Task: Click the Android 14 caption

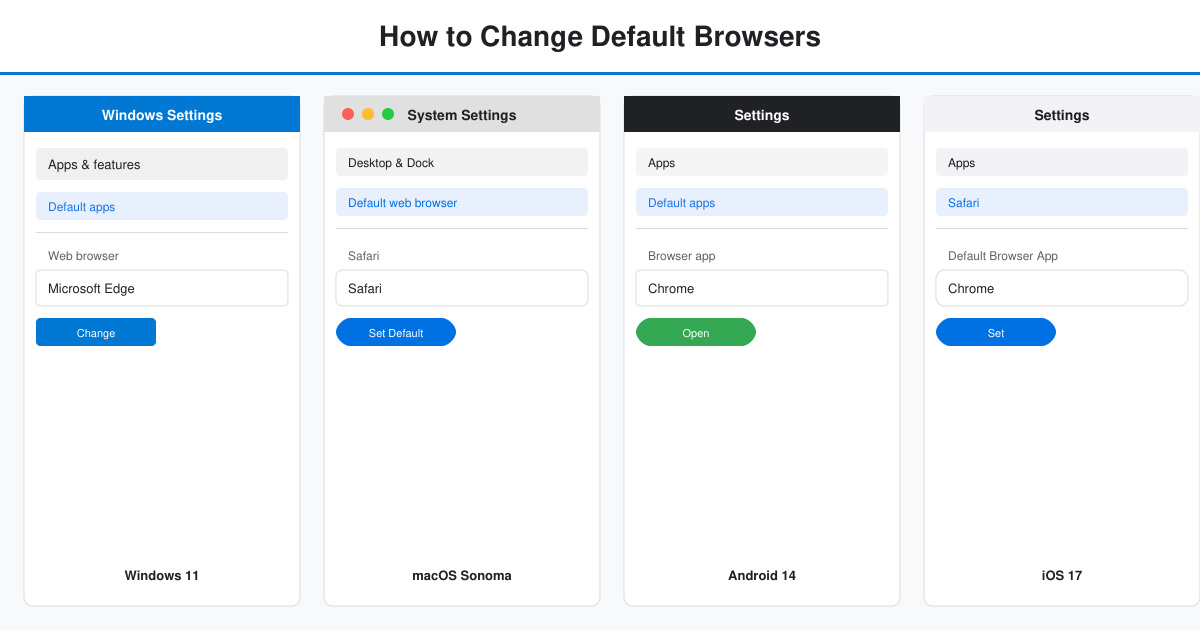Action: click(762, 575)
